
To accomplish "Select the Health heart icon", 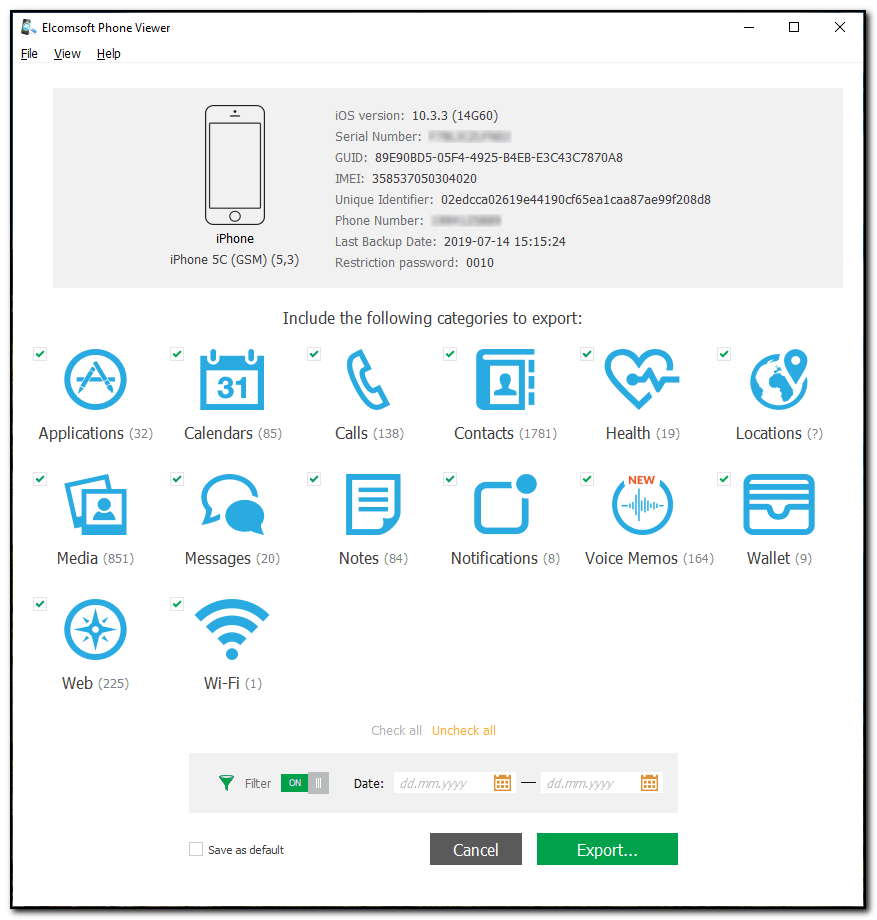I will pyautogui.click(x=641, y=381).
